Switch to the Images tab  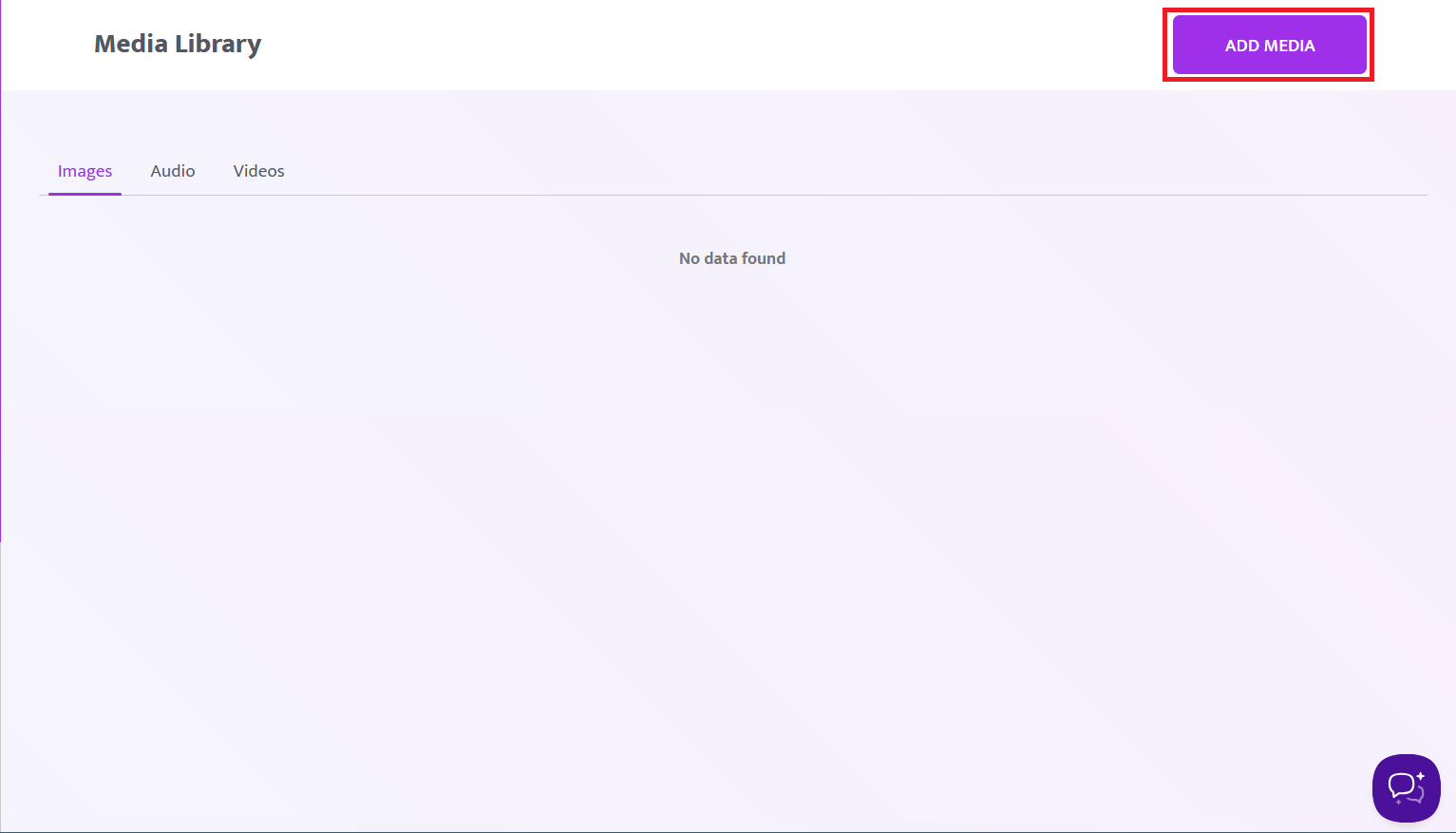[x=85, y=171]
